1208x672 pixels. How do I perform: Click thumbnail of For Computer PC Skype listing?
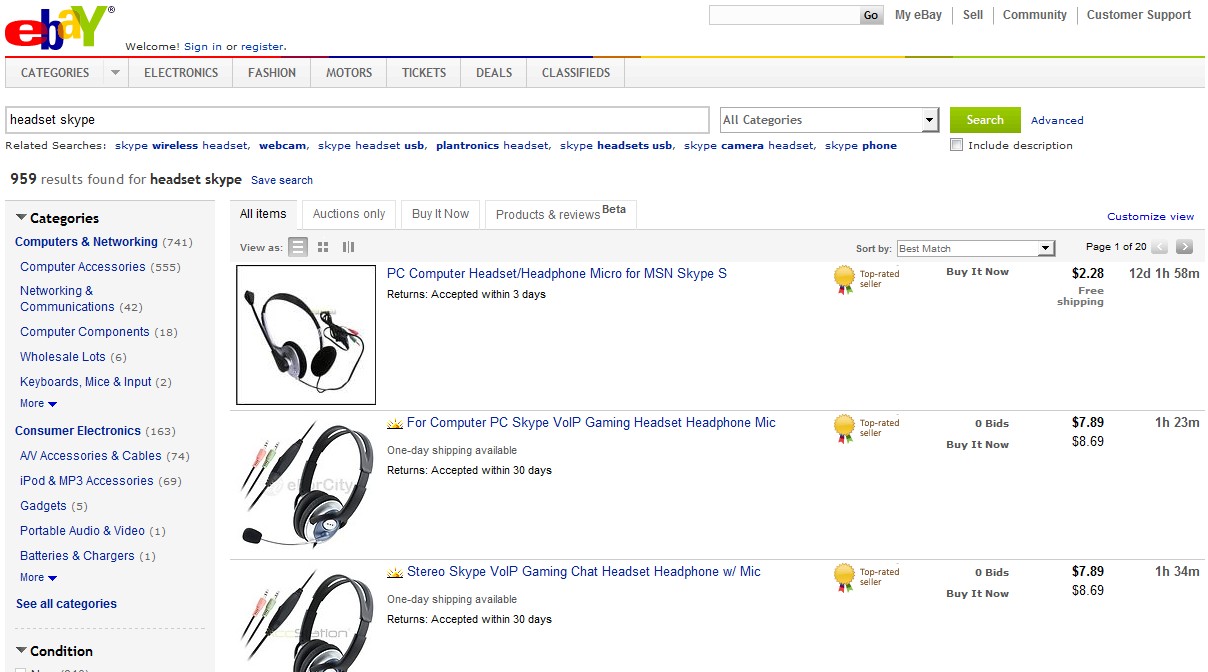(306, 484)
